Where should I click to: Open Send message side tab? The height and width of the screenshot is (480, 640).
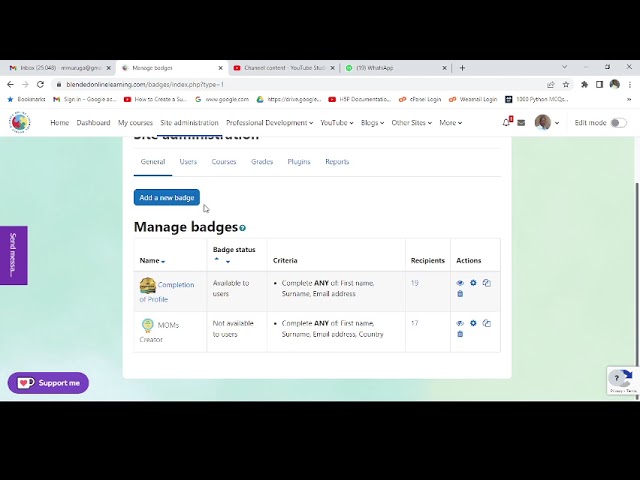tap(13, 256)
